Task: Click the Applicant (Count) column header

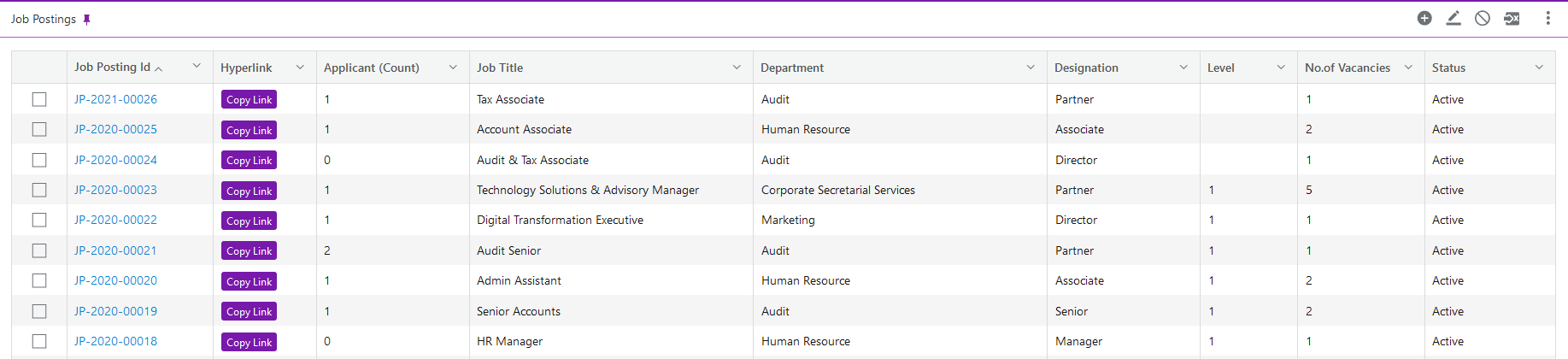Action: click(372, 68)
